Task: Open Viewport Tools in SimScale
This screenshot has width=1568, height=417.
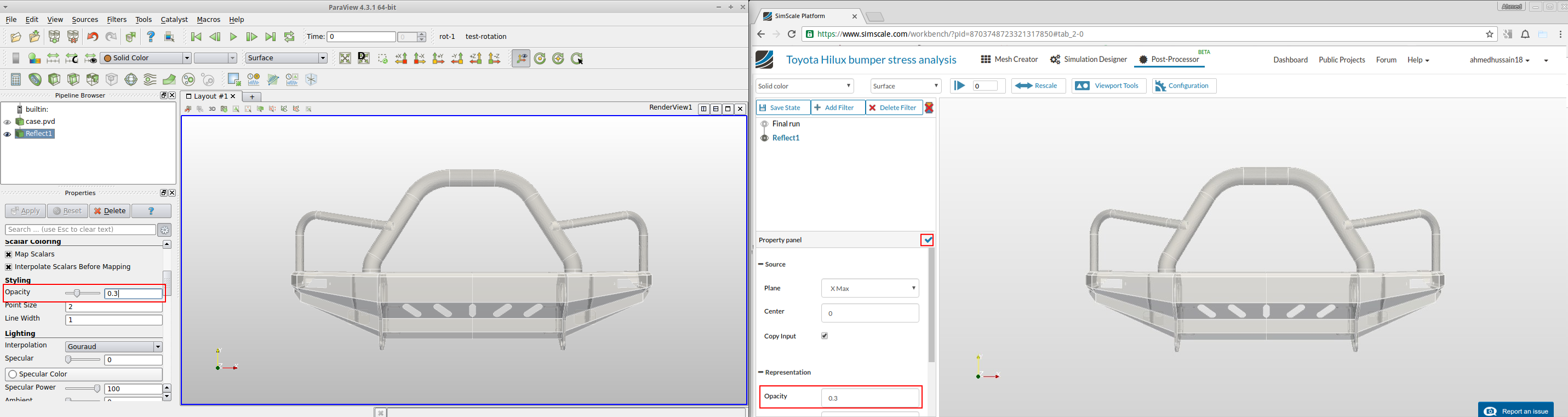Action: pos(1108,86)
